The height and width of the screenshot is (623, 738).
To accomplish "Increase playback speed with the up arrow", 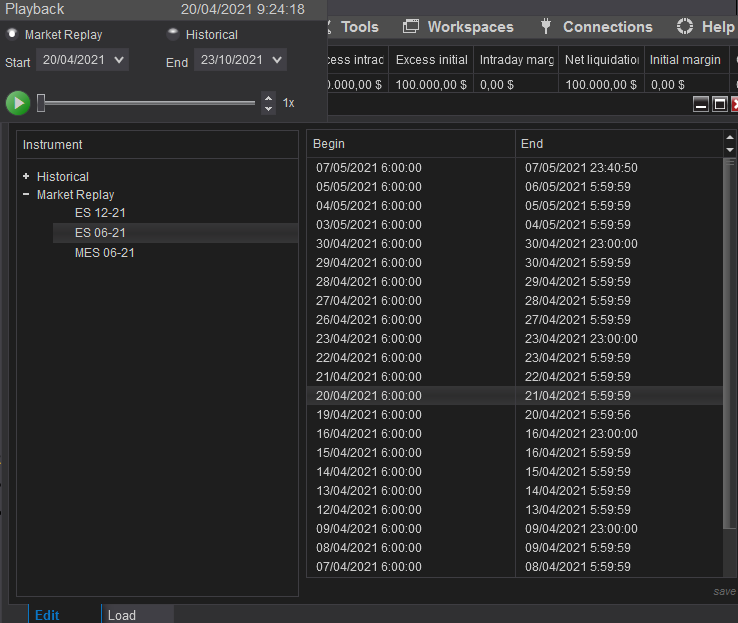I will (x=268, y=98).
